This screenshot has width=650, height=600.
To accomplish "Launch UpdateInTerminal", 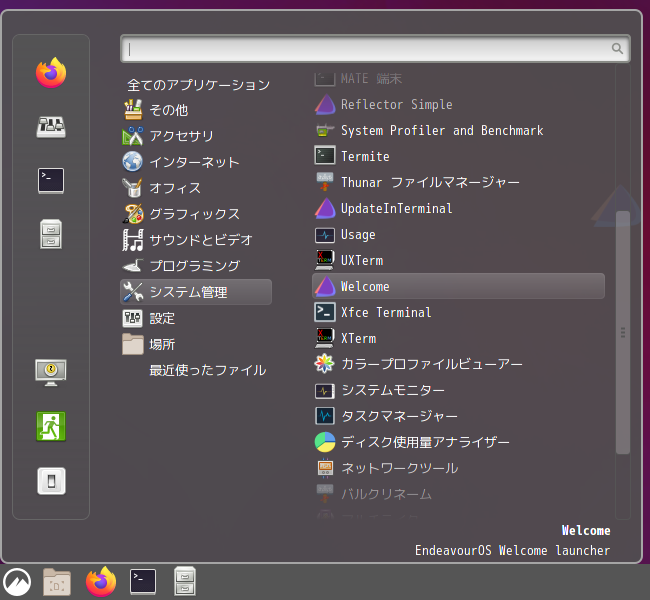I will [x=458, y=208].
